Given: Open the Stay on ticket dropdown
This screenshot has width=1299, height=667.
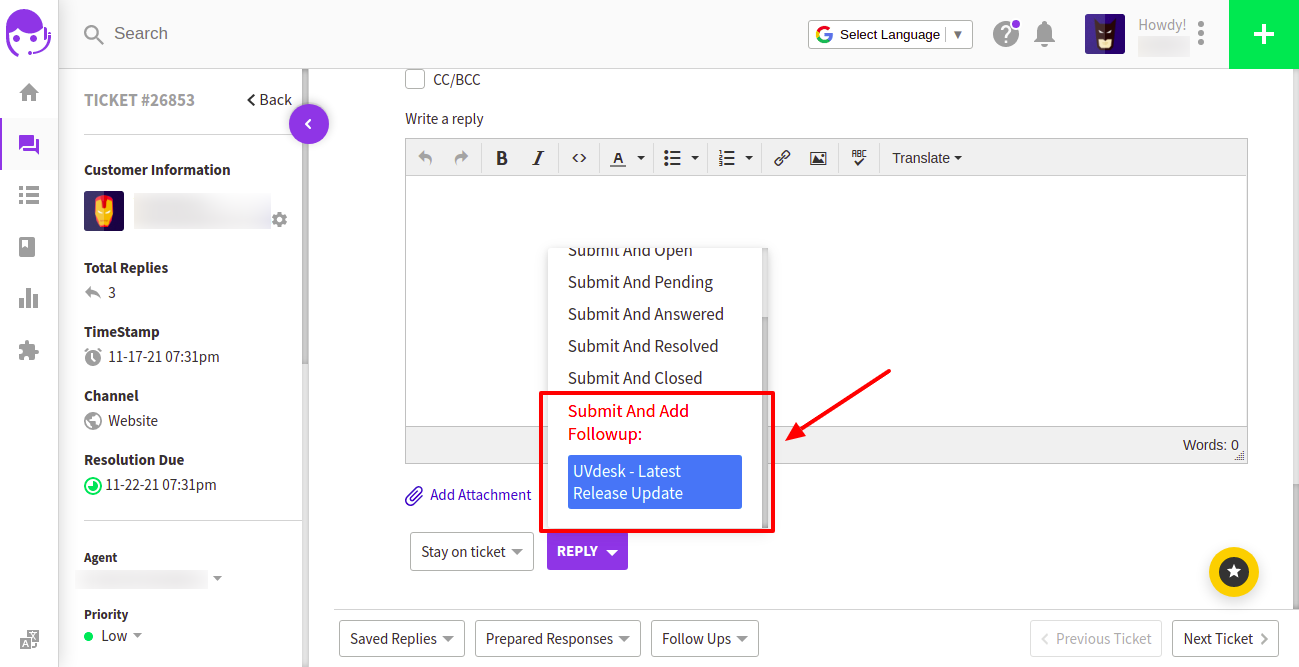Looking at the screenshot, I should coord(472,552).
